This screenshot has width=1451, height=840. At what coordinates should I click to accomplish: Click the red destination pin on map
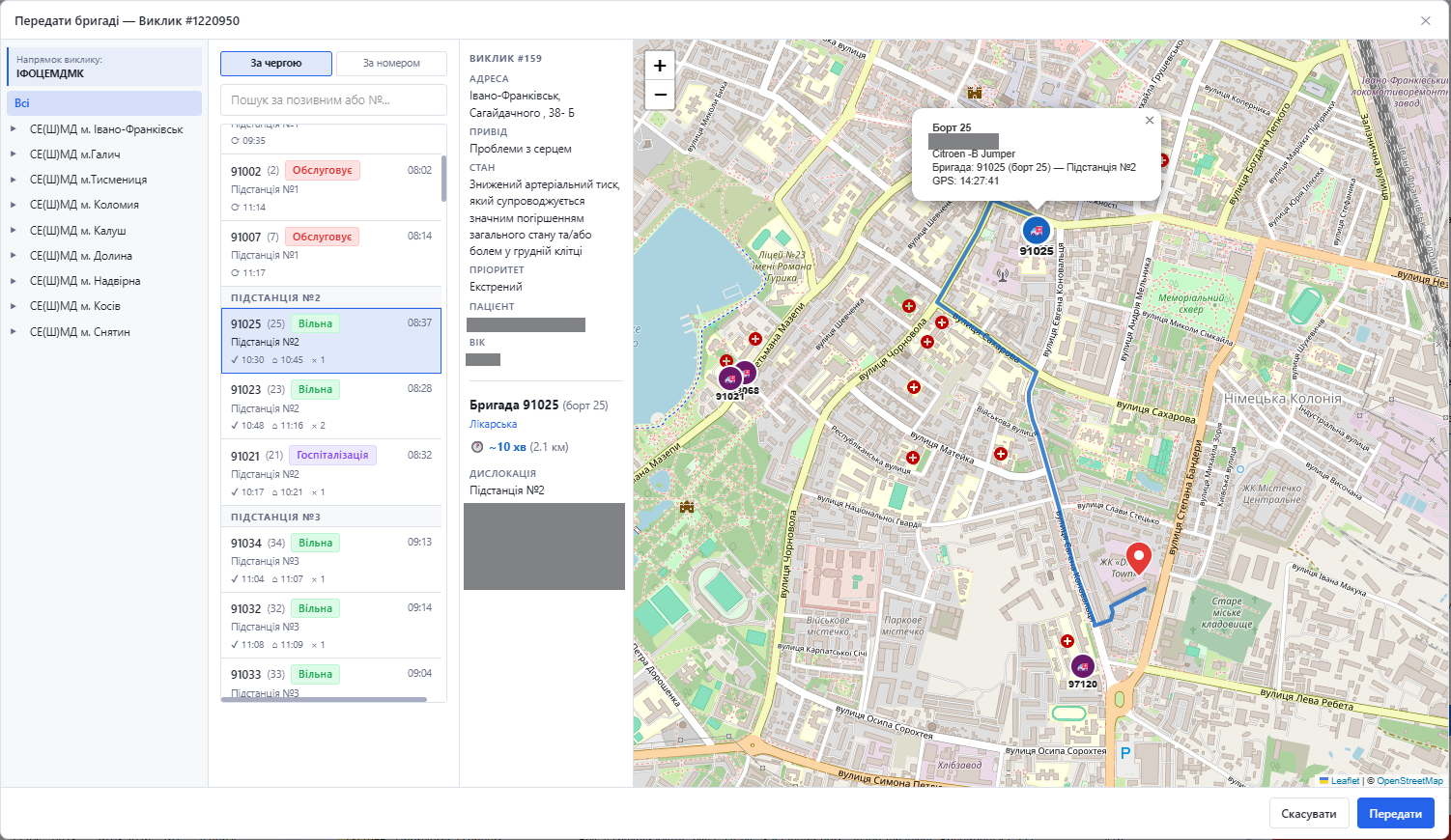pos(1139,560)
